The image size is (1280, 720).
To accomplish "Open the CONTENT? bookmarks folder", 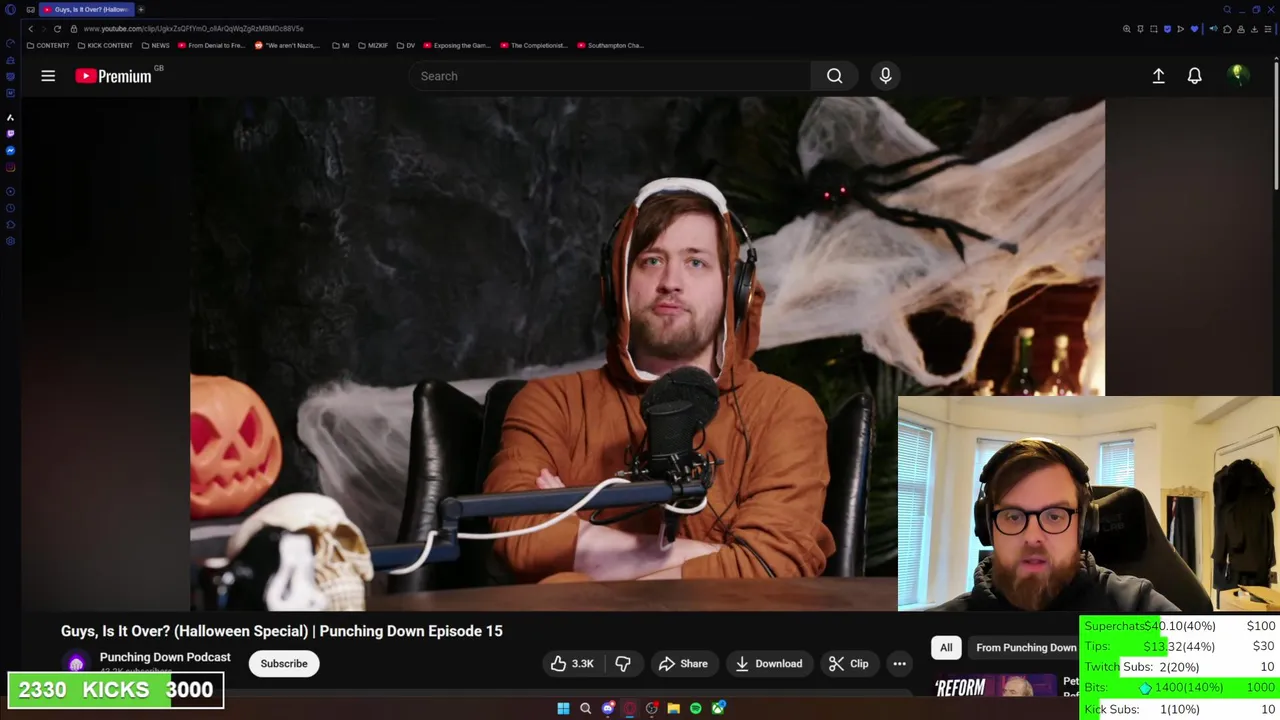I will tap(48, 45).
